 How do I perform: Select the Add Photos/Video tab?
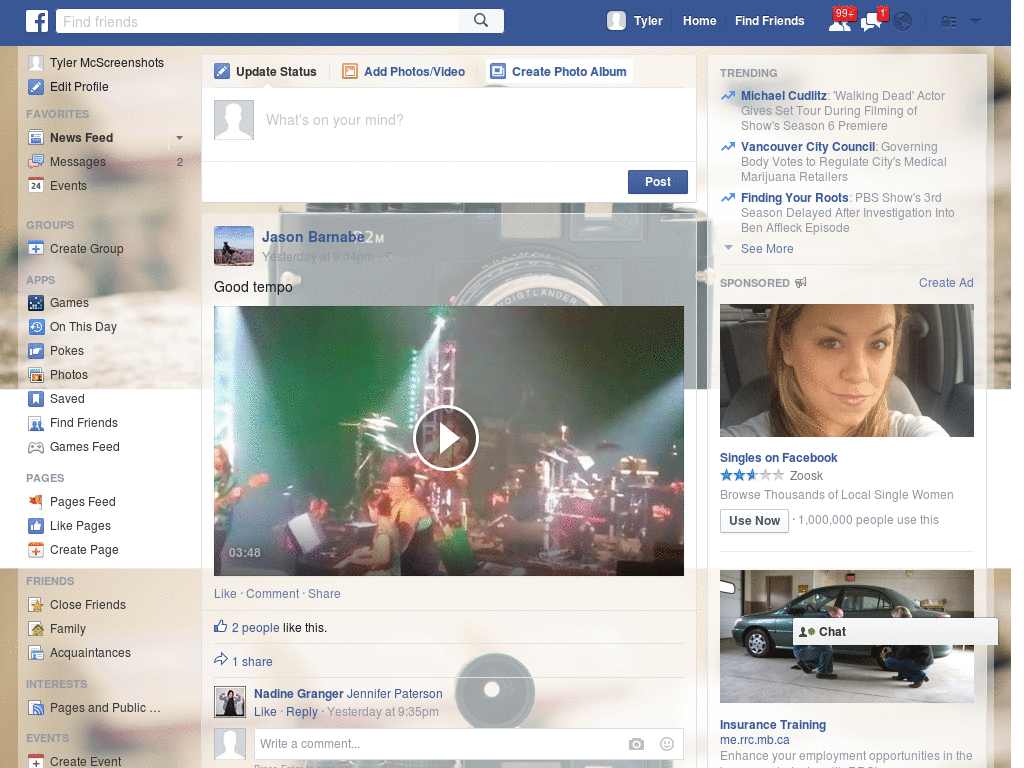(x=404, y=71)
